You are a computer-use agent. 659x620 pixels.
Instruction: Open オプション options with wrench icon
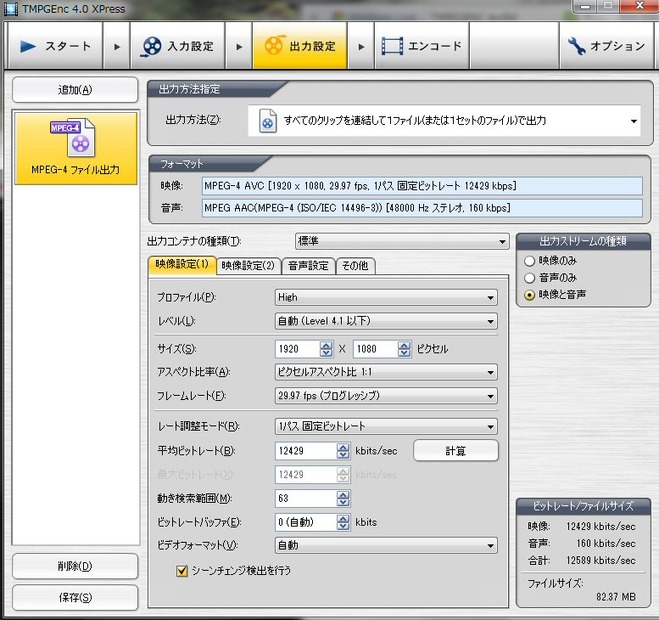coord(606,46)
